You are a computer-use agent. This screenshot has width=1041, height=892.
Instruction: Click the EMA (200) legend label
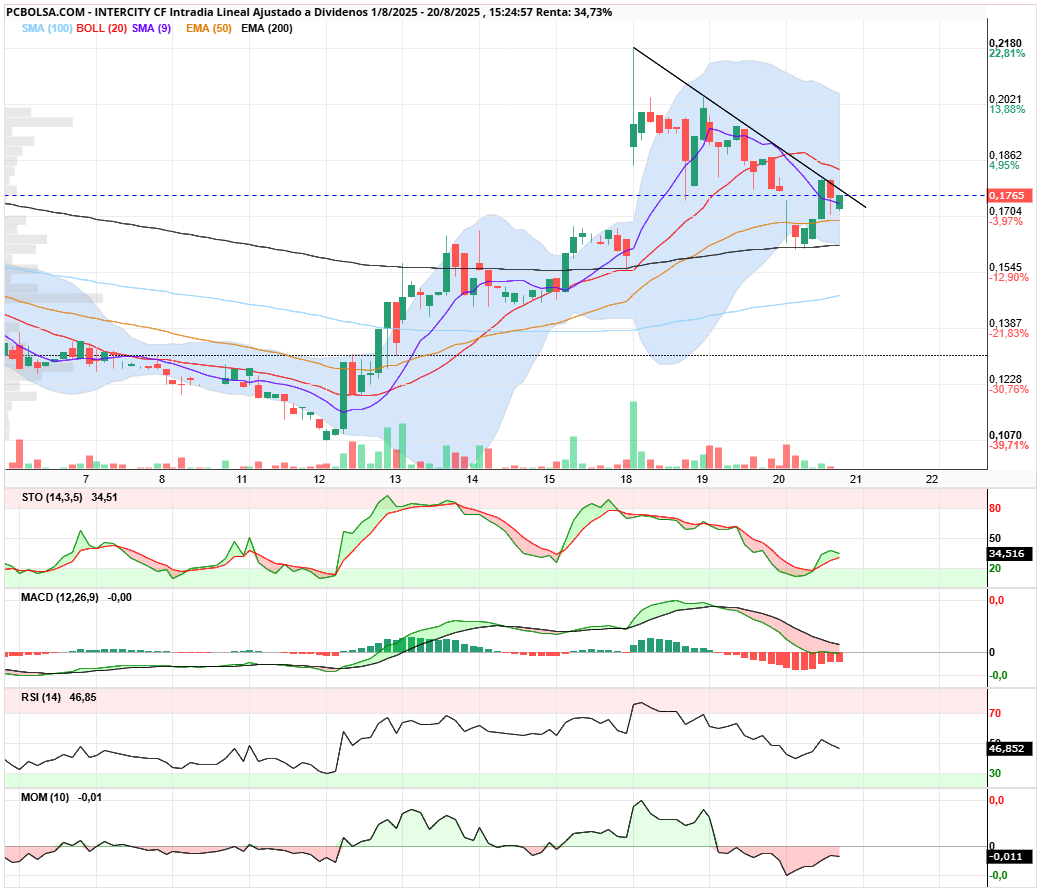click(x=267, y=29)
